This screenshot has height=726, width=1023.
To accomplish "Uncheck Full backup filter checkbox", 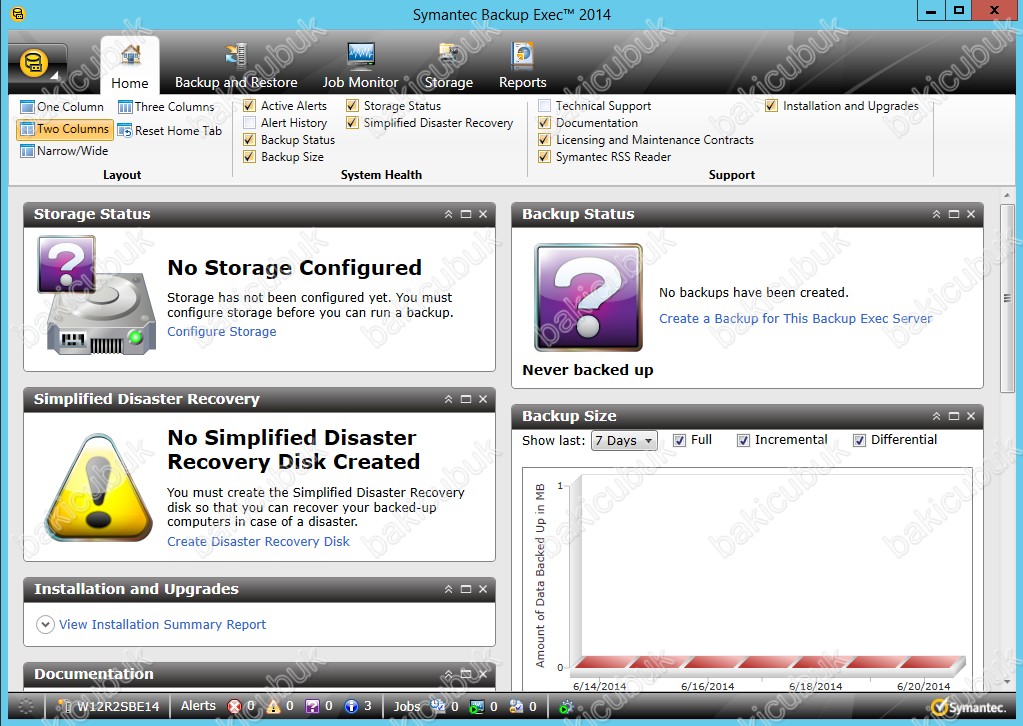I will point(679,440).
